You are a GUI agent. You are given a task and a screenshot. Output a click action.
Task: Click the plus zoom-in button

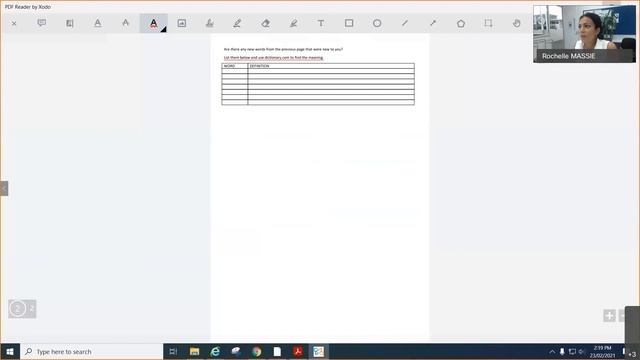tap(609, 316)
